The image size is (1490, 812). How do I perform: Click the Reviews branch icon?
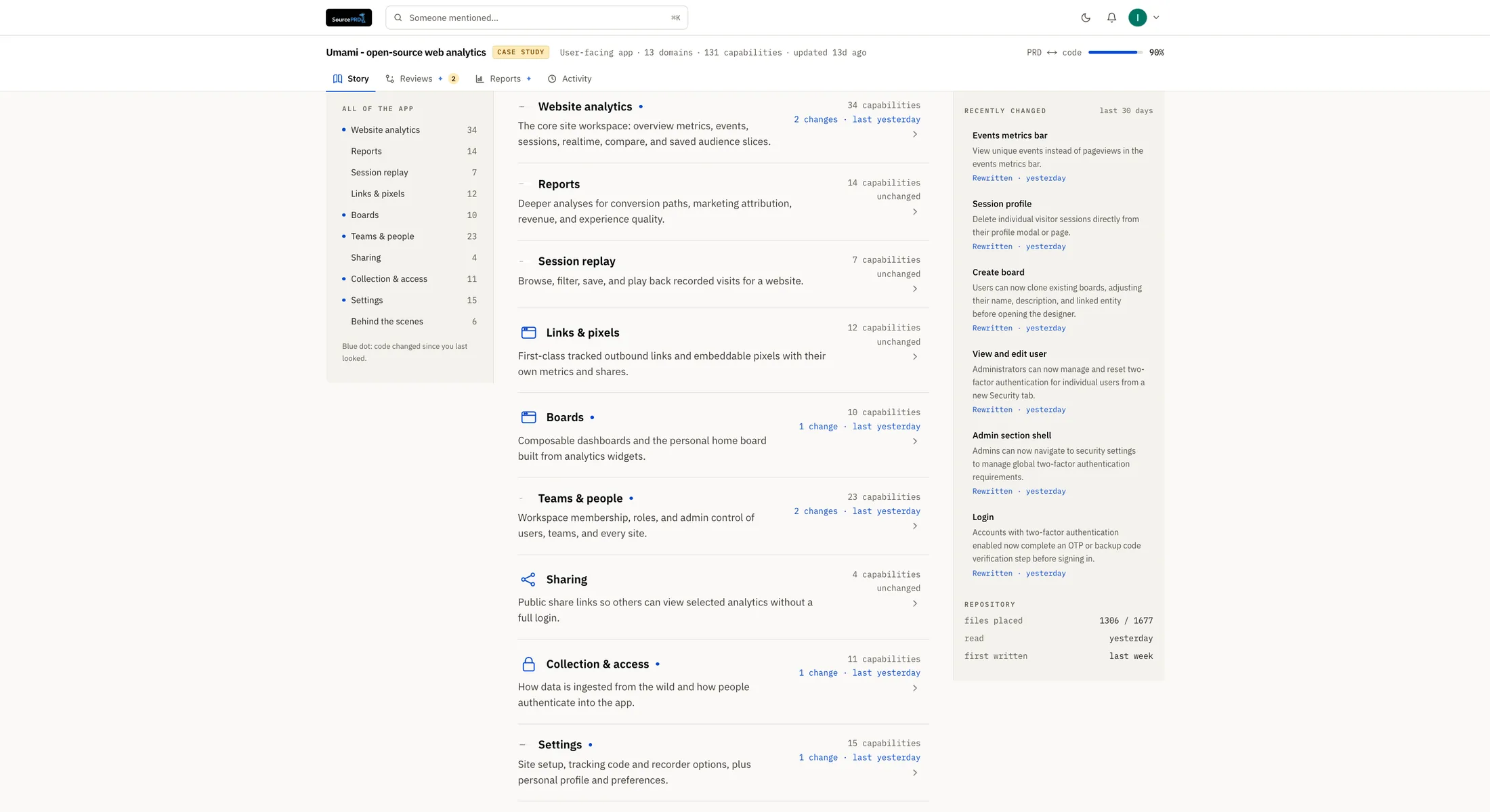[x=390, y=79]
